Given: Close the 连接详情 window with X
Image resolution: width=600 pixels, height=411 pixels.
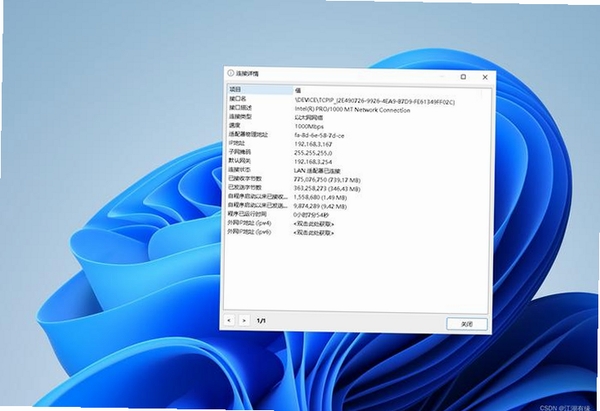Looking at the screenshot, I should coord(485,77).
